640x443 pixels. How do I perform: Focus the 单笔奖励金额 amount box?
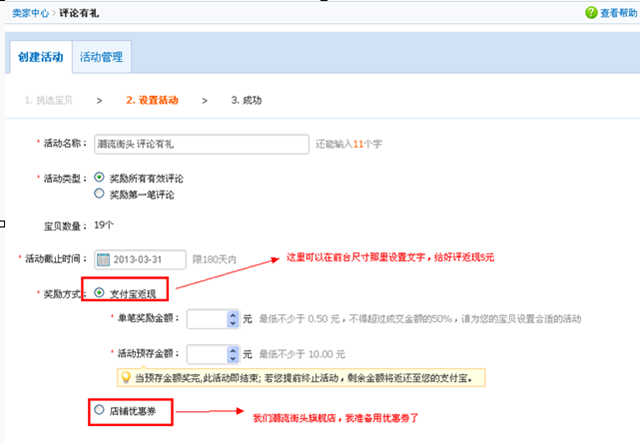tap(207, 319)
